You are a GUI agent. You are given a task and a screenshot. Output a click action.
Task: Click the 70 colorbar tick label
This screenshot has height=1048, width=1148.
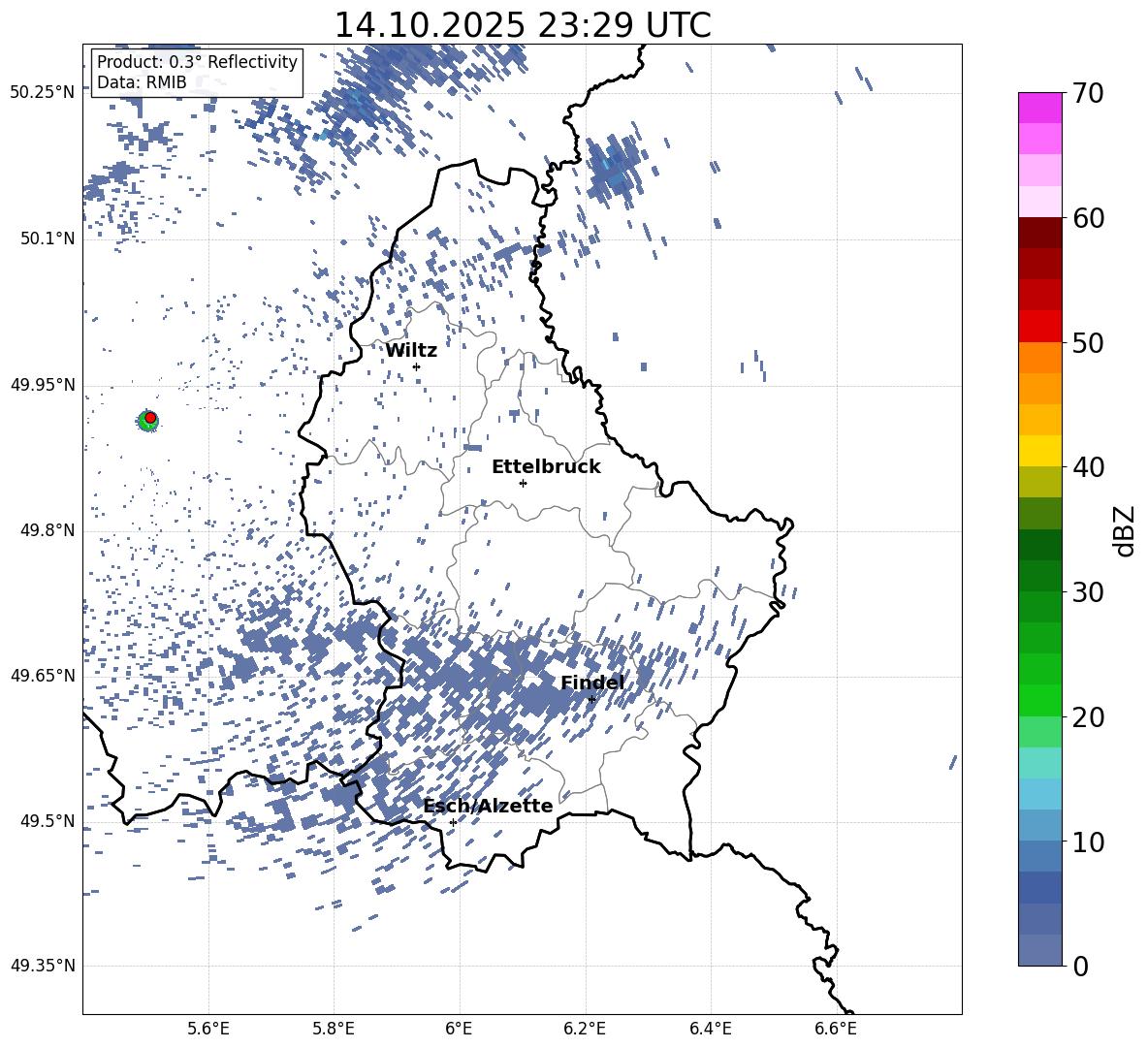[x=1088, y=93]
